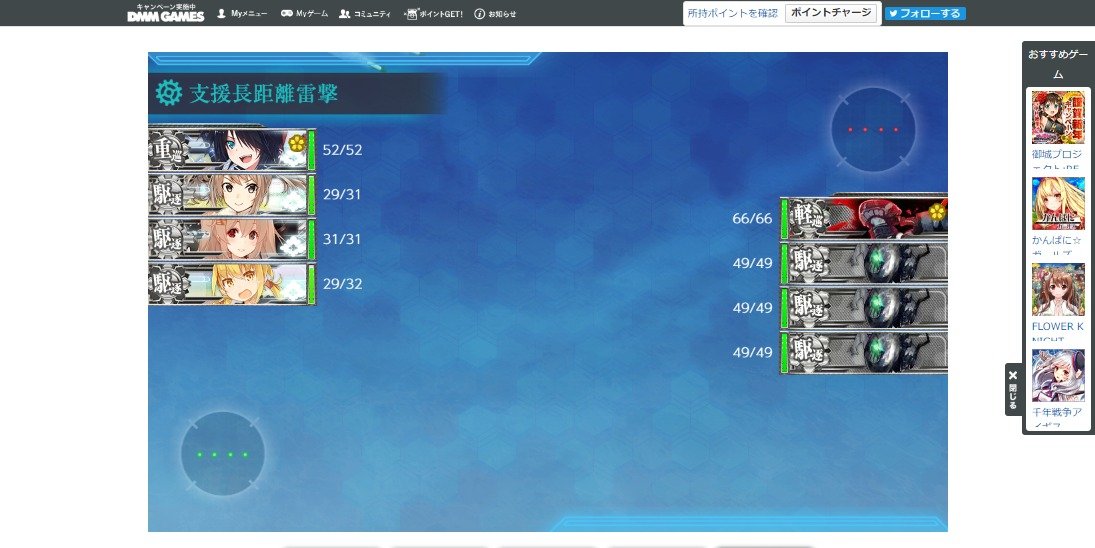The height and width of the screenshot is (548, 1095).
Task: Select the destroyer card with 29/32 HP
Action: tap(232, 283)
